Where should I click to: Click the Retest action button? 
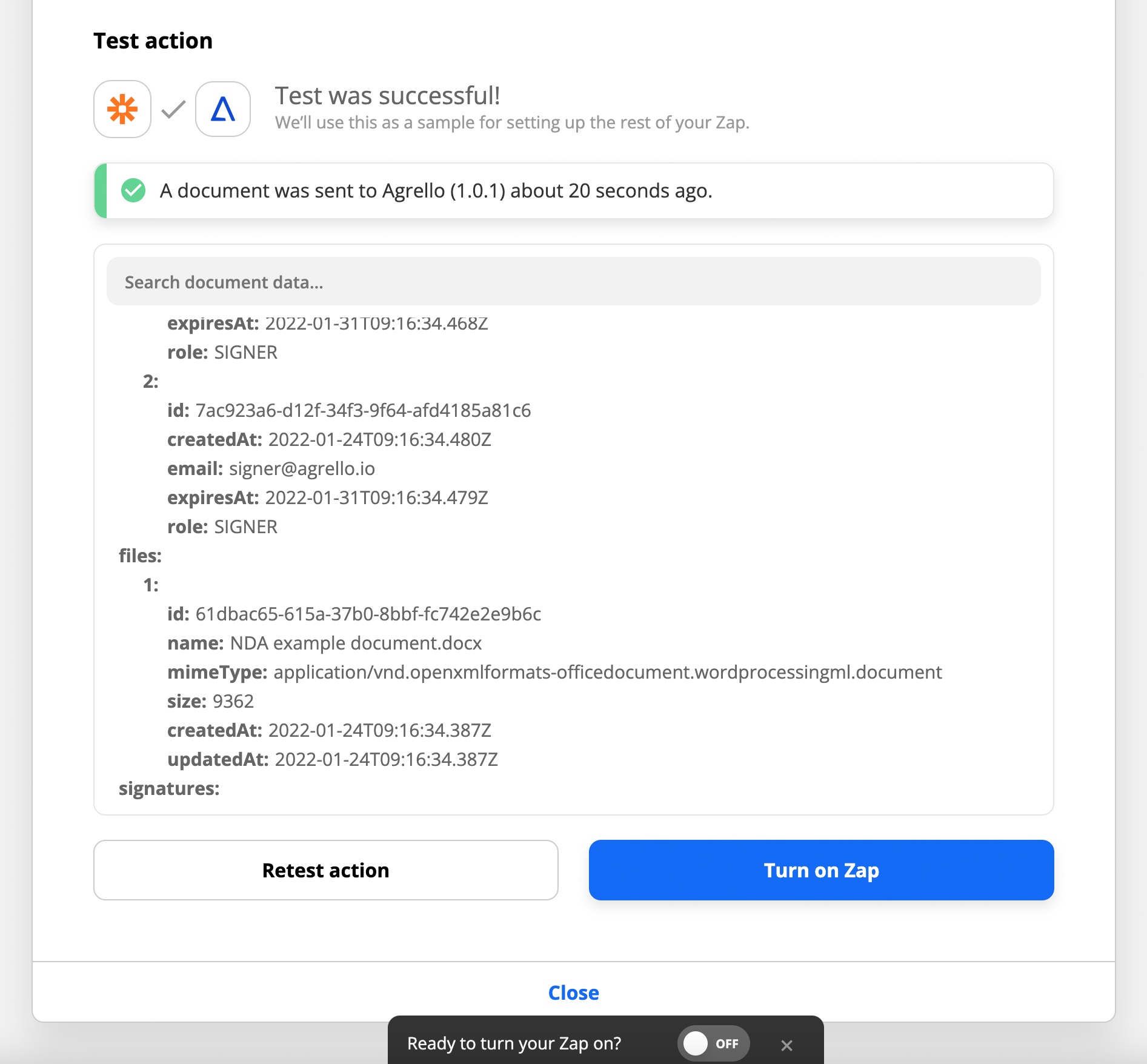coord(326,870)
